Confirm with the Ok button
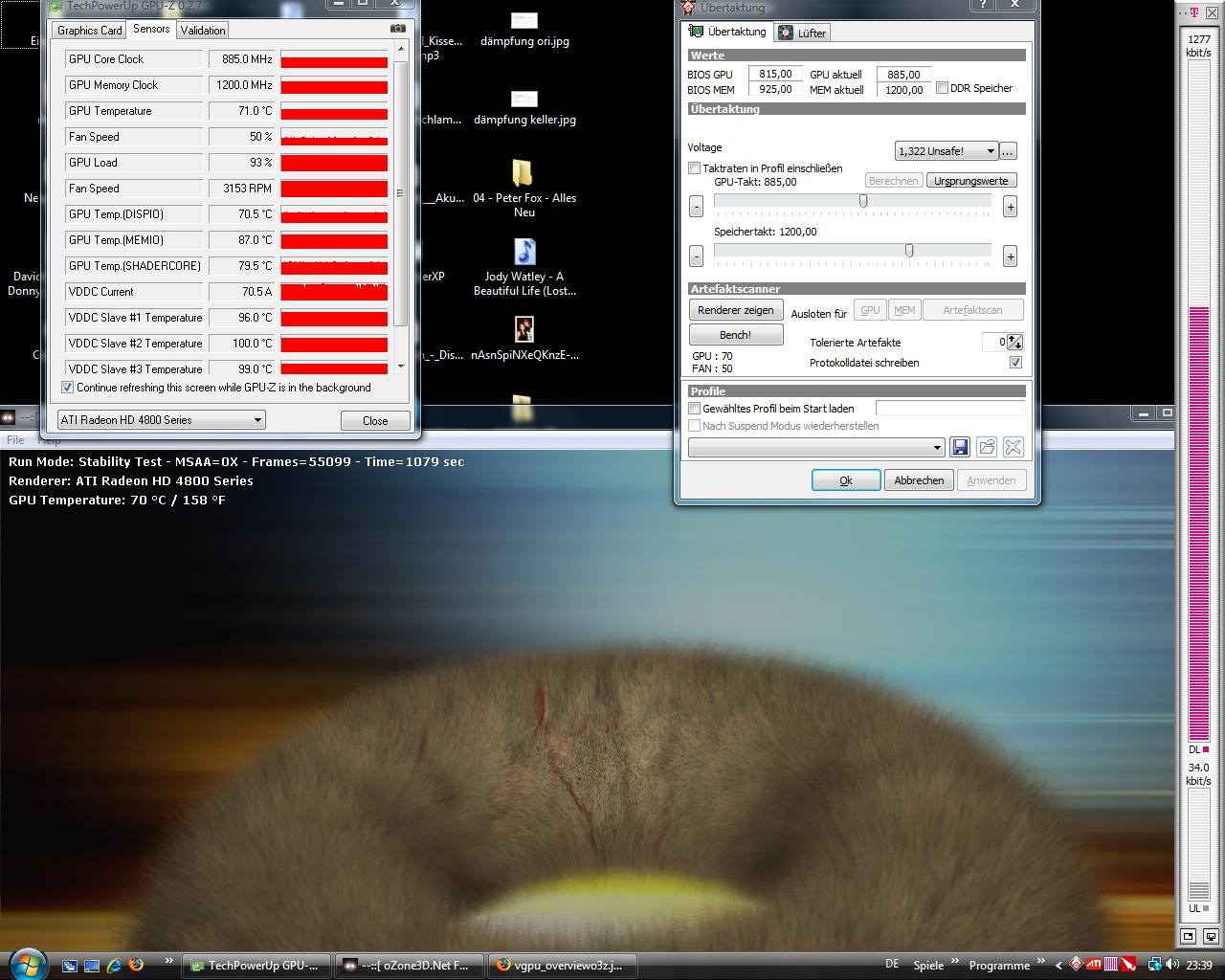This screenshot has height=980, width=1225. click(x=846, y=480)
